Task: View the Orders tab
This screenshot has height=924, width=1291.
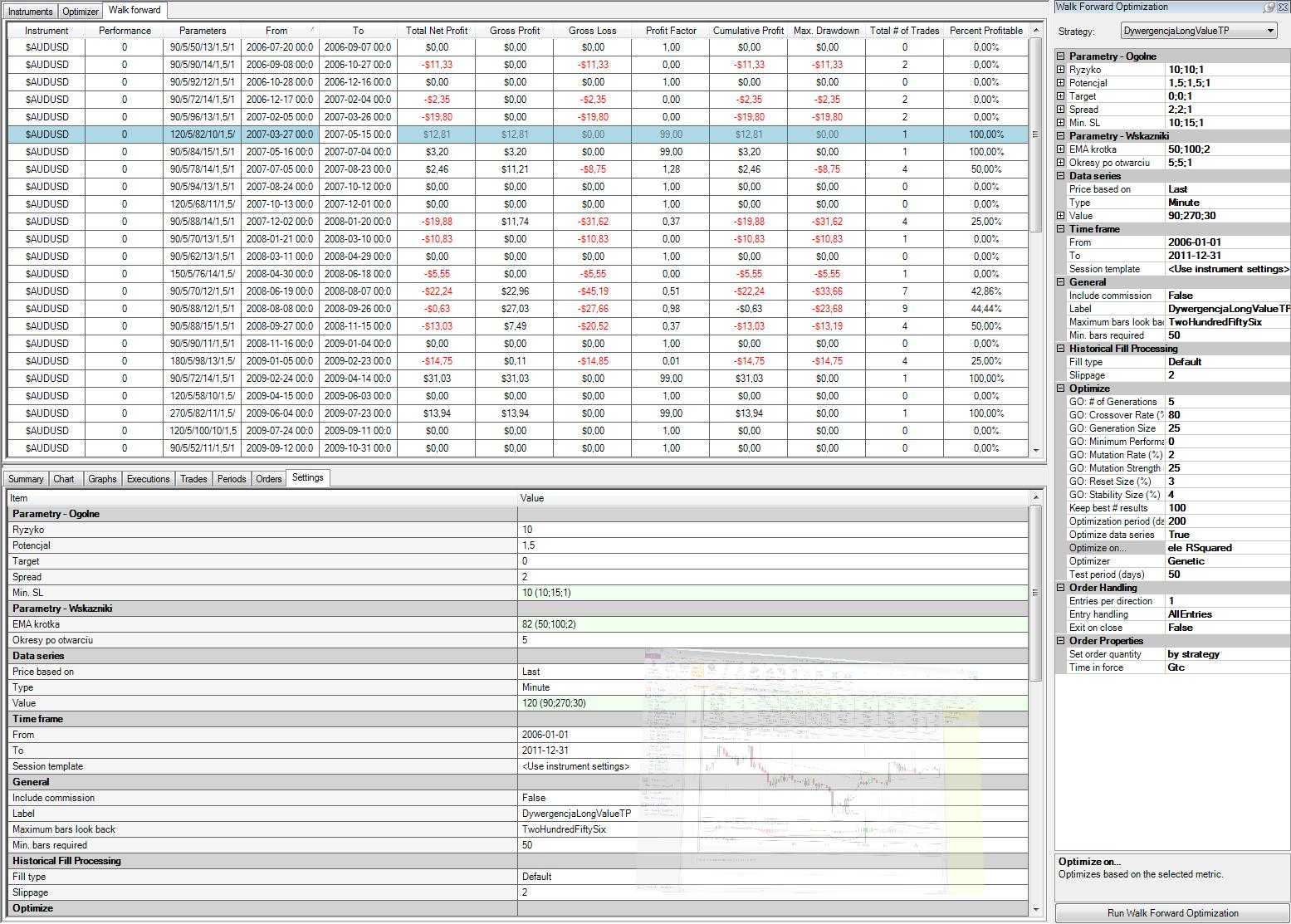Action: pyautogui.click(x=268, y=479)
